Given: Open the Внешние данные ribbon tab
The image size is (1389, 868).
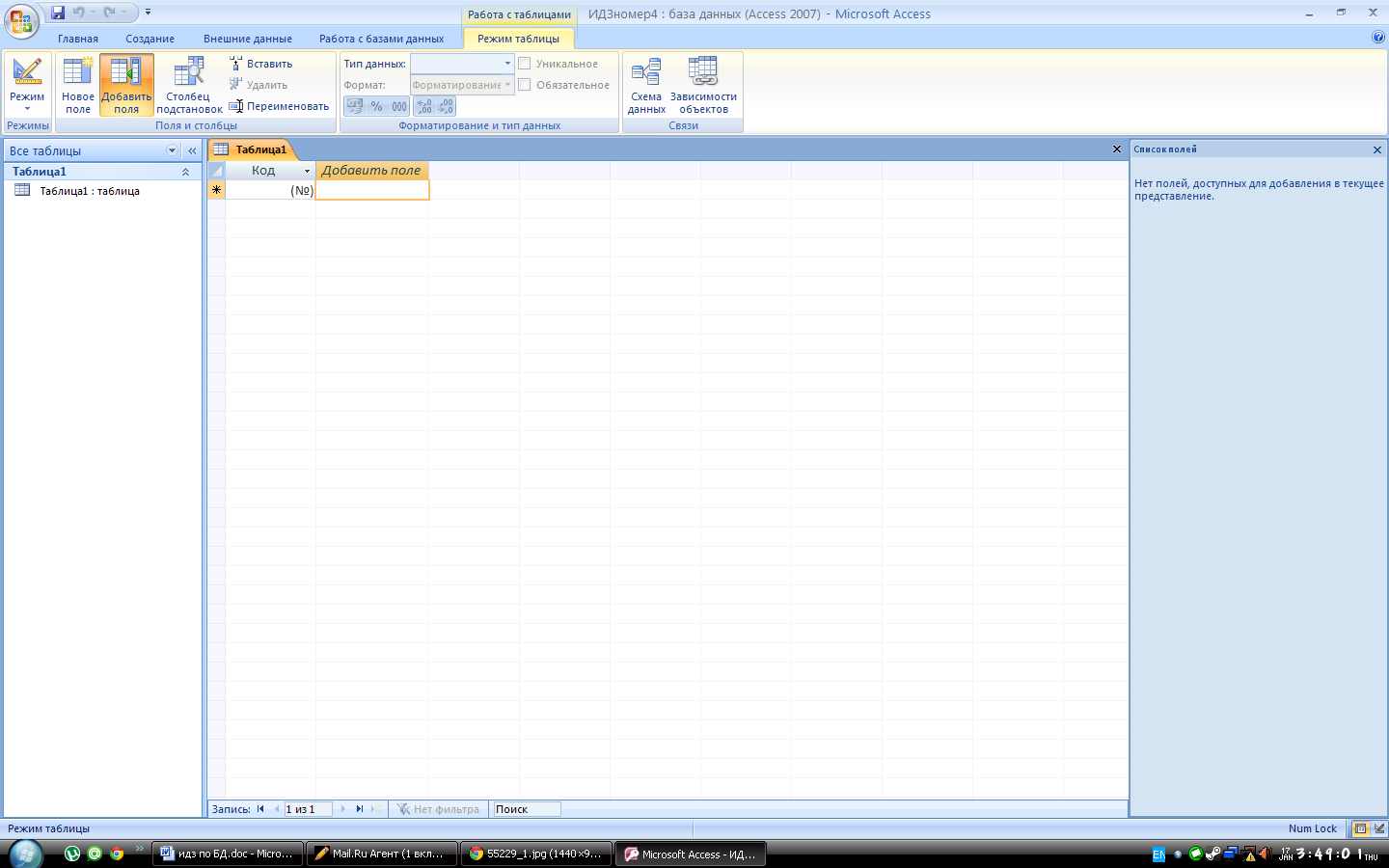Looking at the screenshot, I should 248,39.
